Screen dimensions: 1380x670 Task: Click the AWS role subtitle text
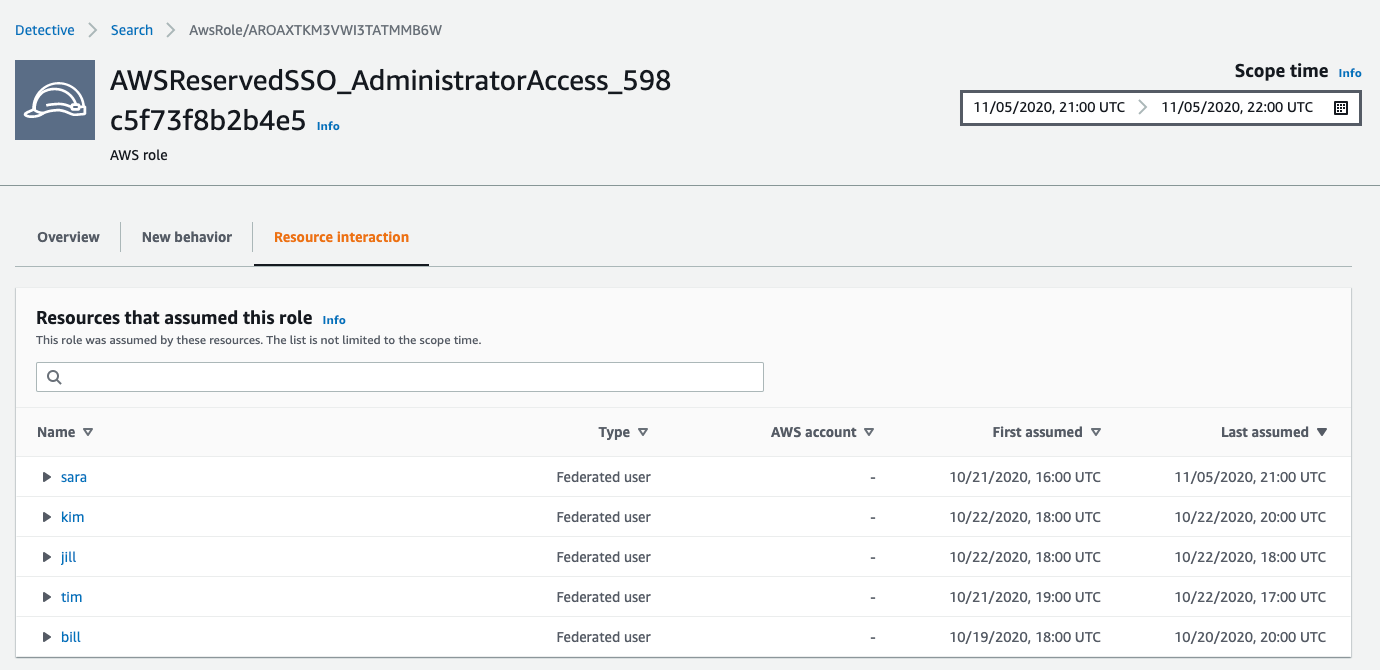click(139, 155)
